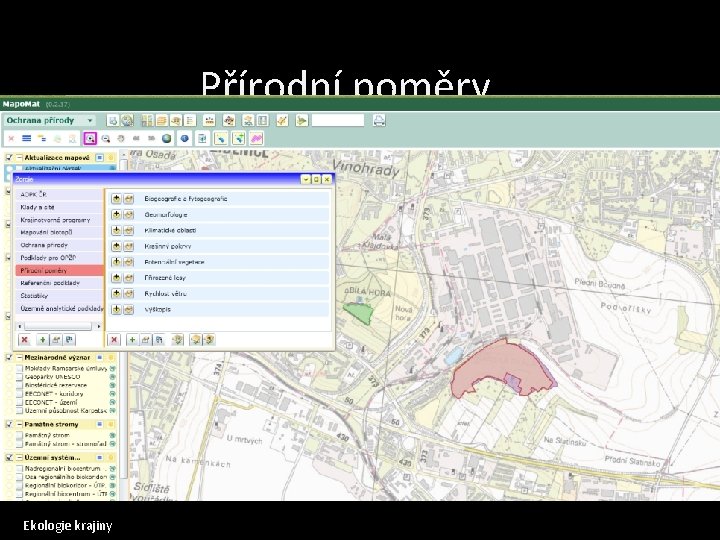This screenshot has height=540, width=720.
Task: Select the zoom-in magnifier tool highlighted in magenta
Action: point(90,138)
